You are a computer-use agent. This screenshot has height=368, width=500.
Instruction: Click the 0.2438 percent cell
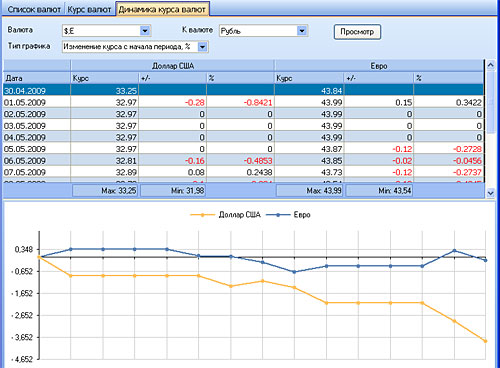[240, 172]
